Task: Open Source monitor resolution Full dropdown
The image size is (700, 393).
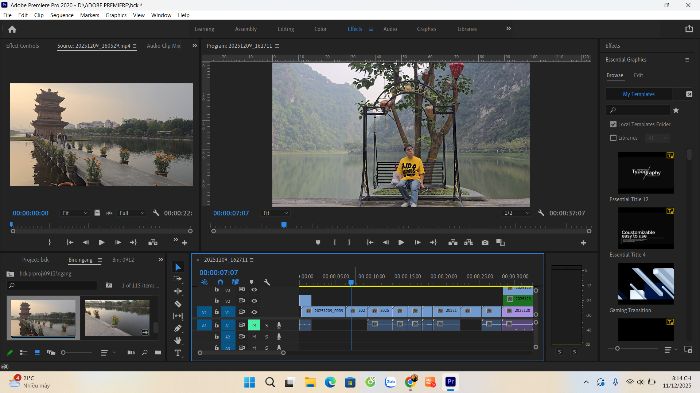Action: coord(131,213)
